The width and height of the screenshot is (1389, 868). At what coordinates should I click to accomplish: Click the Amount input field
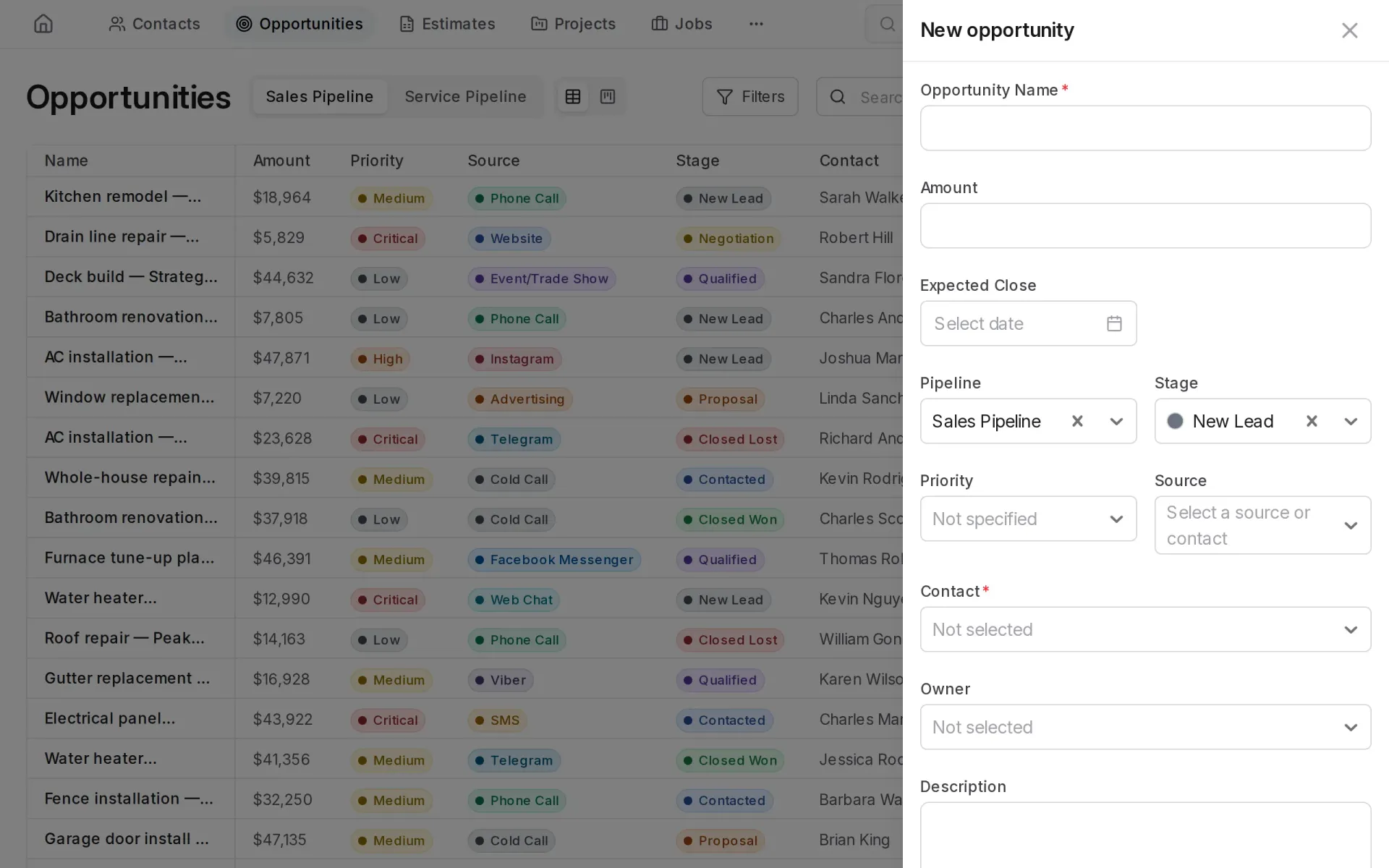[1145, 226]
